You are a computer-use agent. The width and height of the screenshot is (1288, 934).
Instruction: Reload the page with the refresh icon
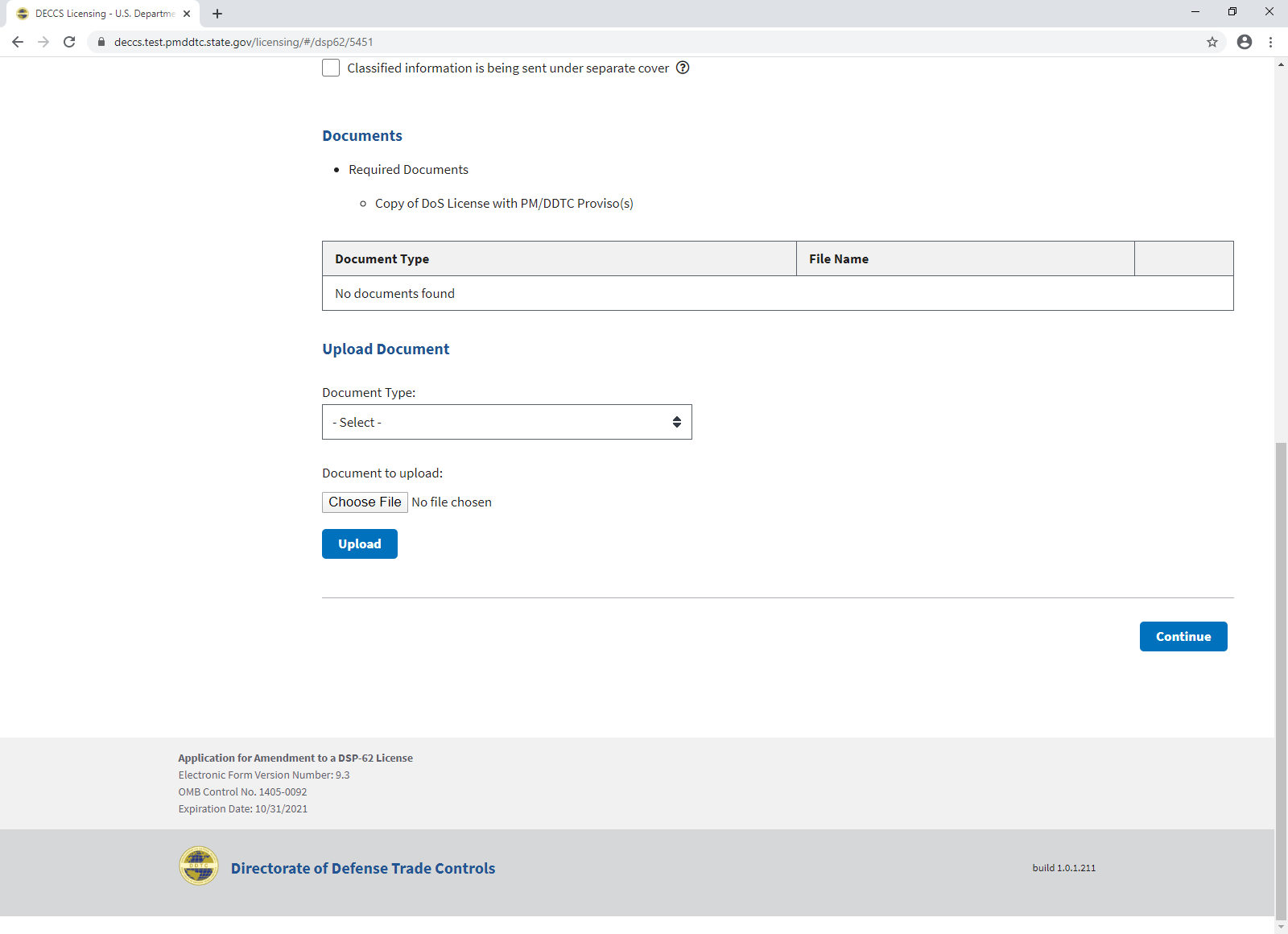[x=69, y=42]
